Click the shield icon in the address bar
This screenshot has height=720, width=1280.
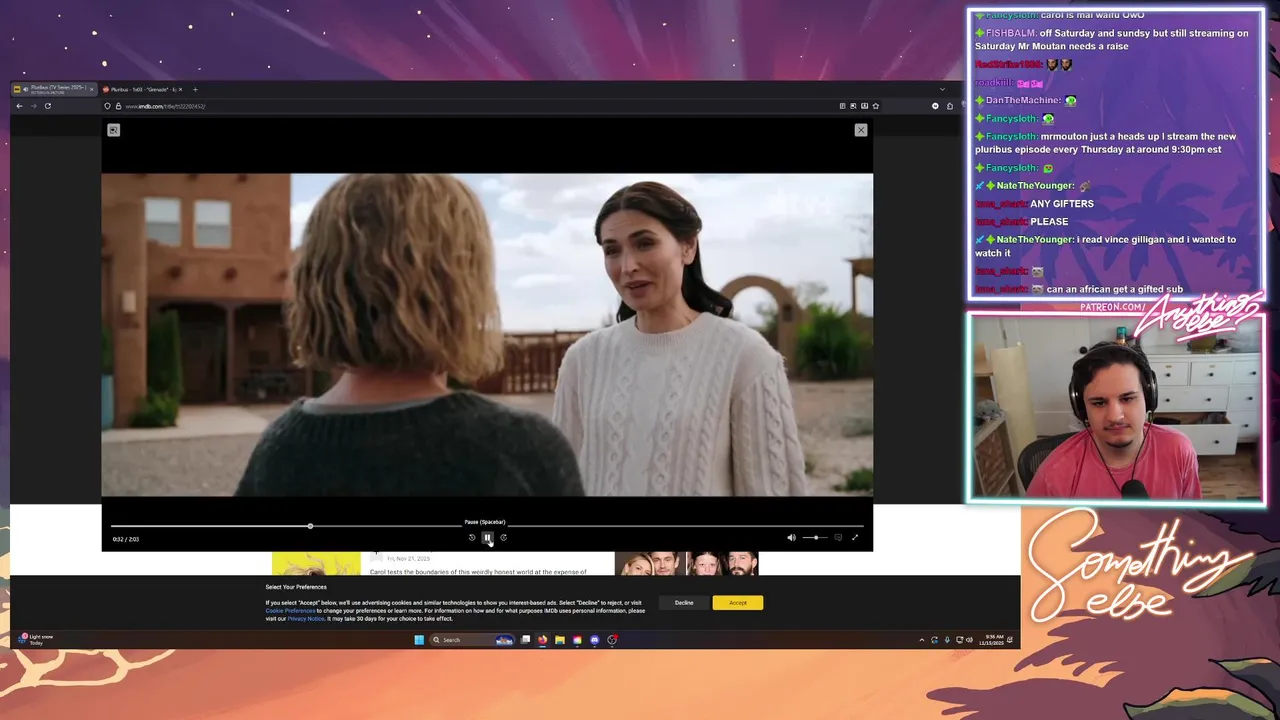(x=108, y=106)
